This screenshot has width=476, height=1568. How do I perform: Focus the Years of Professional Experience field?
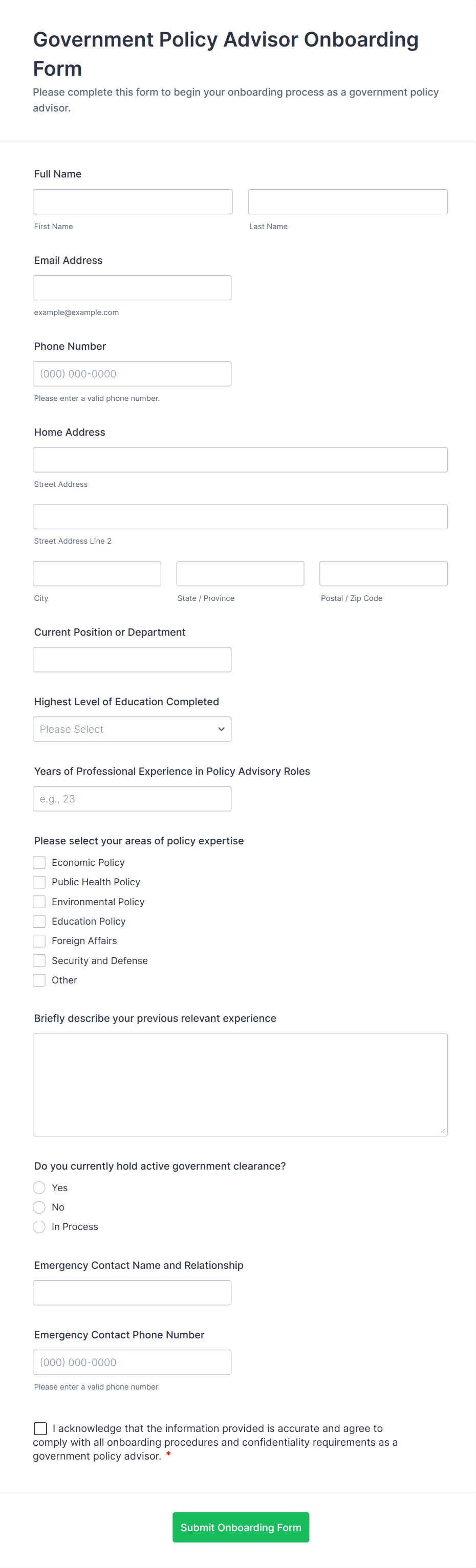click(132, 798)
